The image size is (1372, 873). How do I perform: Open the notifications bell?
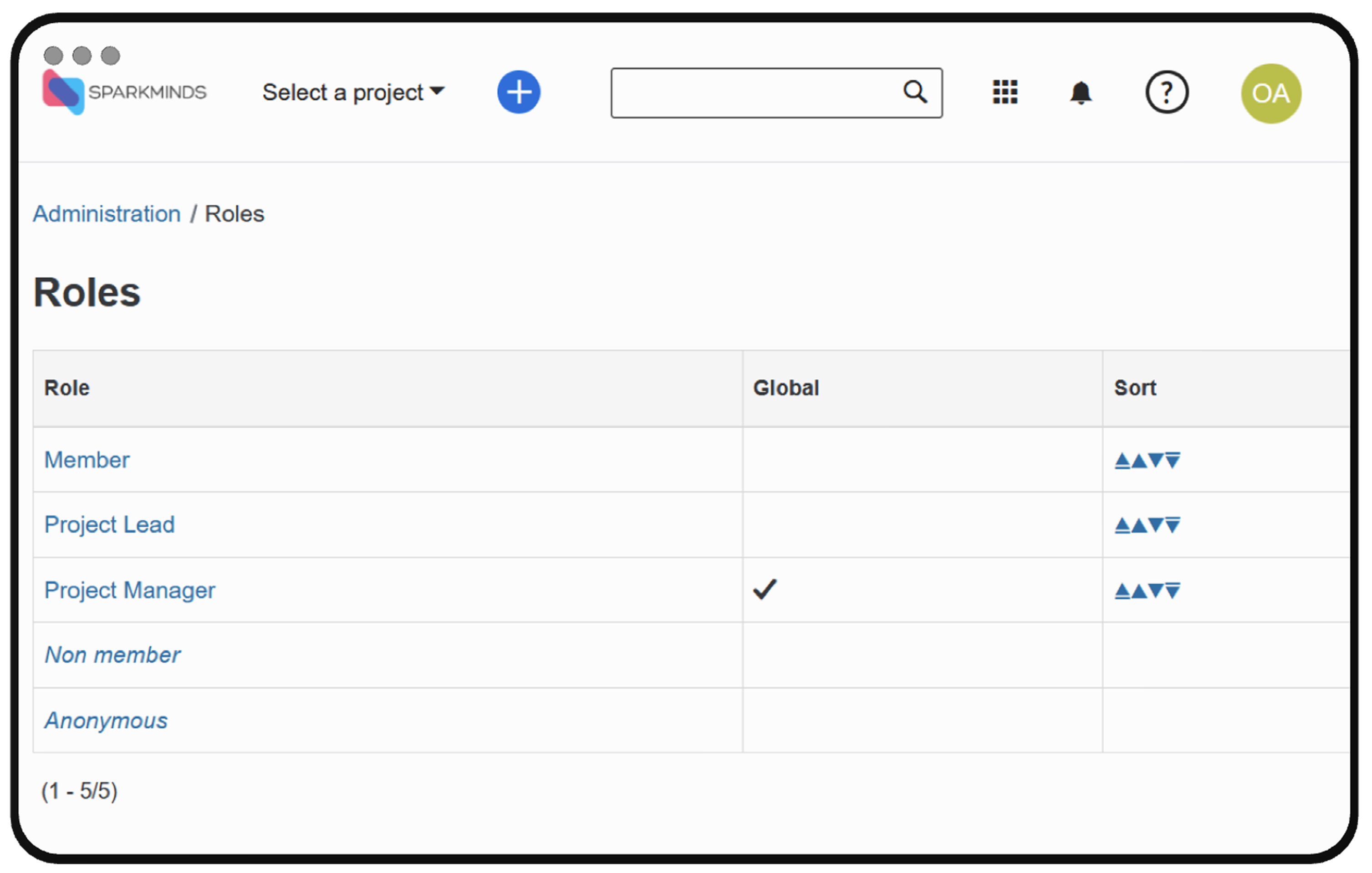point(1080,93)
